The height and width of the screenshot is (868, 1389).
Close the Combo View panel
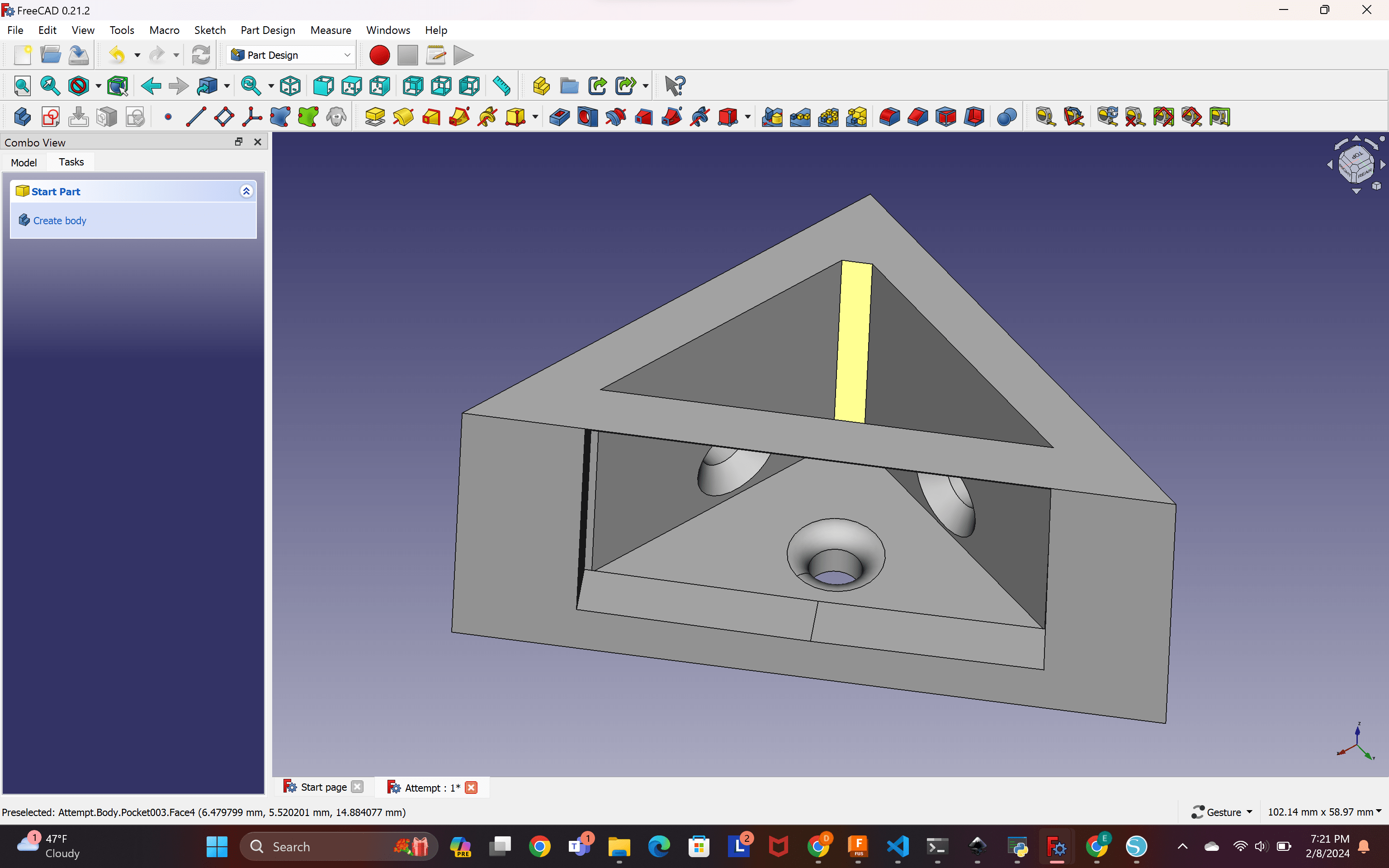258,142
